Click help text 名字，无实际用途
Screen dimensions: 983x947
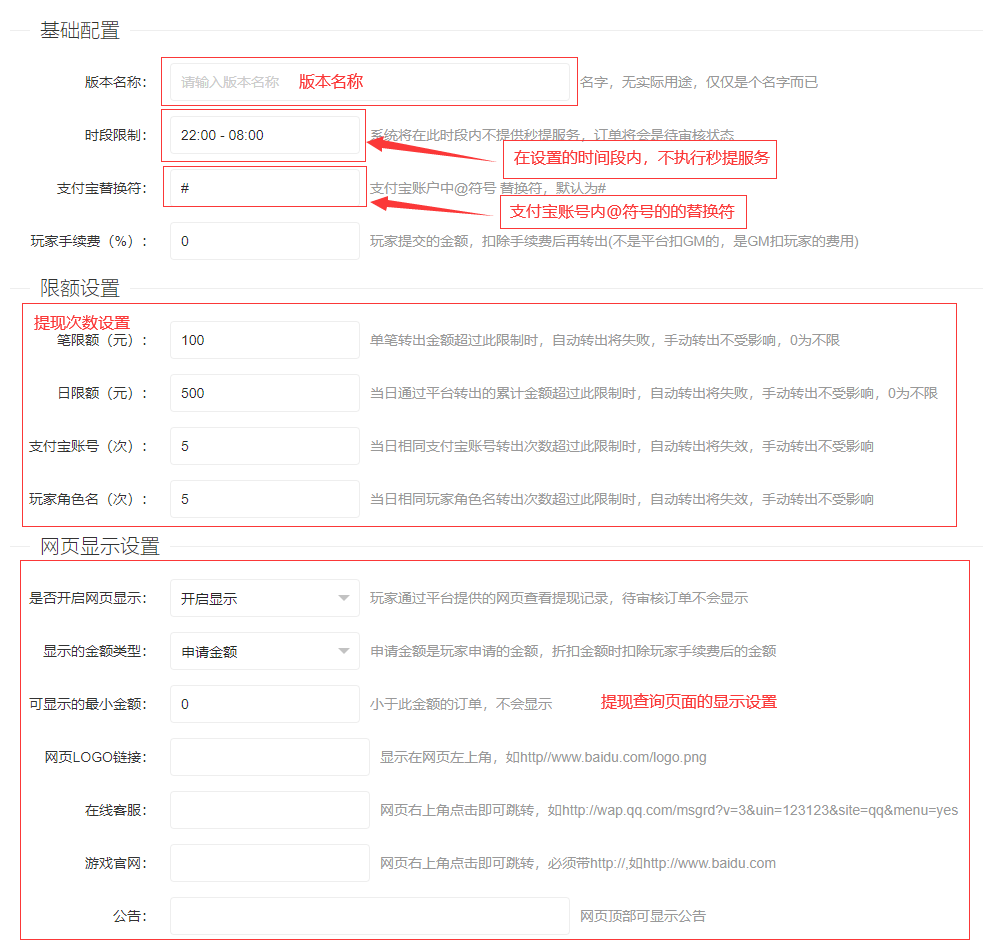[x=699, y=82]
